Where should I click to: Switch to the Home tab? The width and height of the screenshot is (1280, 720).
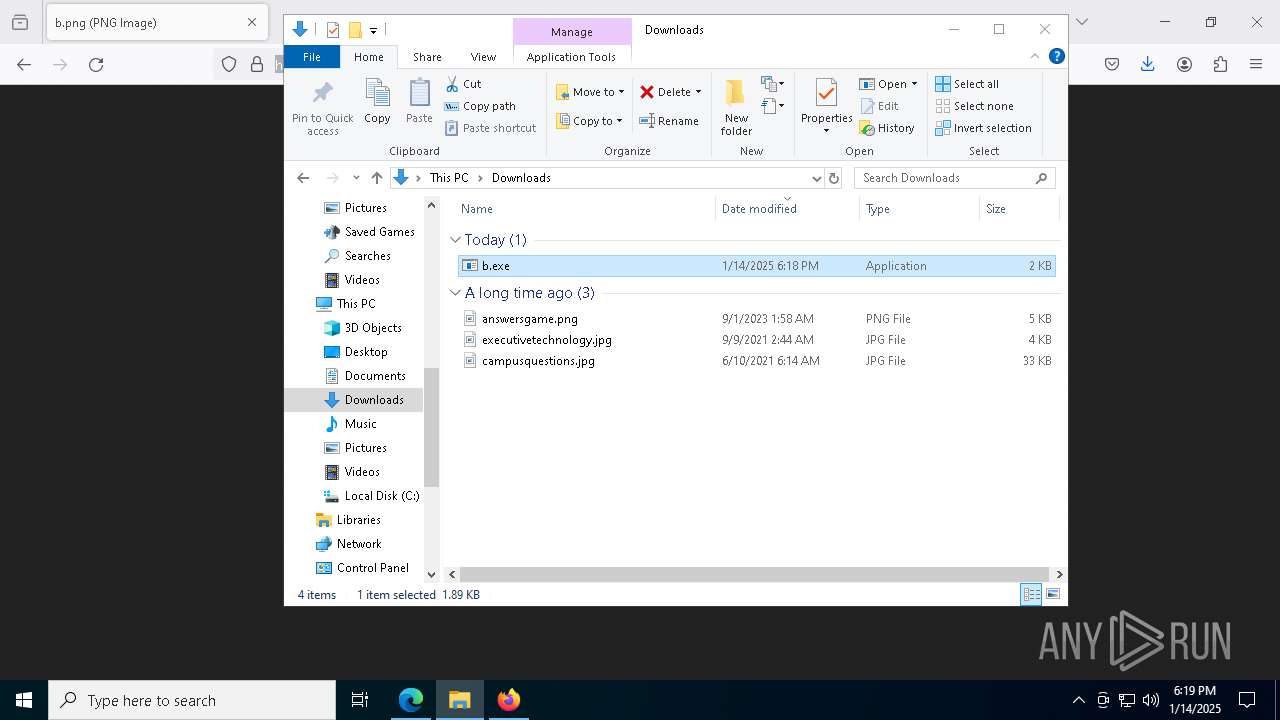point(368,57)
